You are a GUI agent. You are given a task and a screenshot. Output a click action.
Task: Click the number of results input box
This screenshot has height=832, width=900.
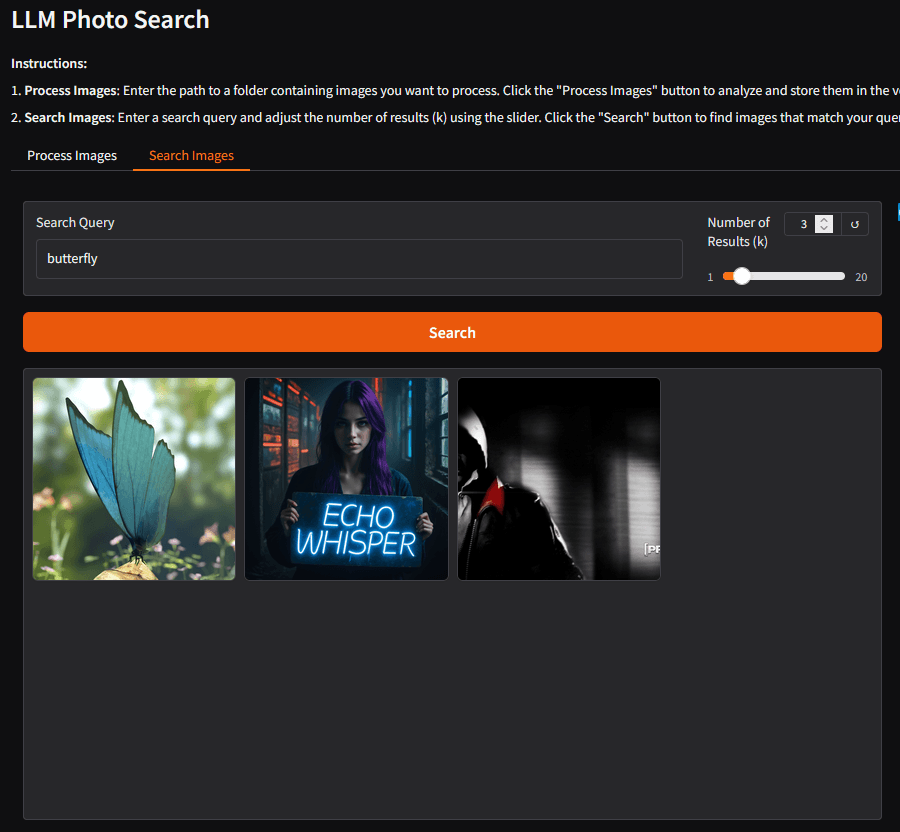pos(801,225)
